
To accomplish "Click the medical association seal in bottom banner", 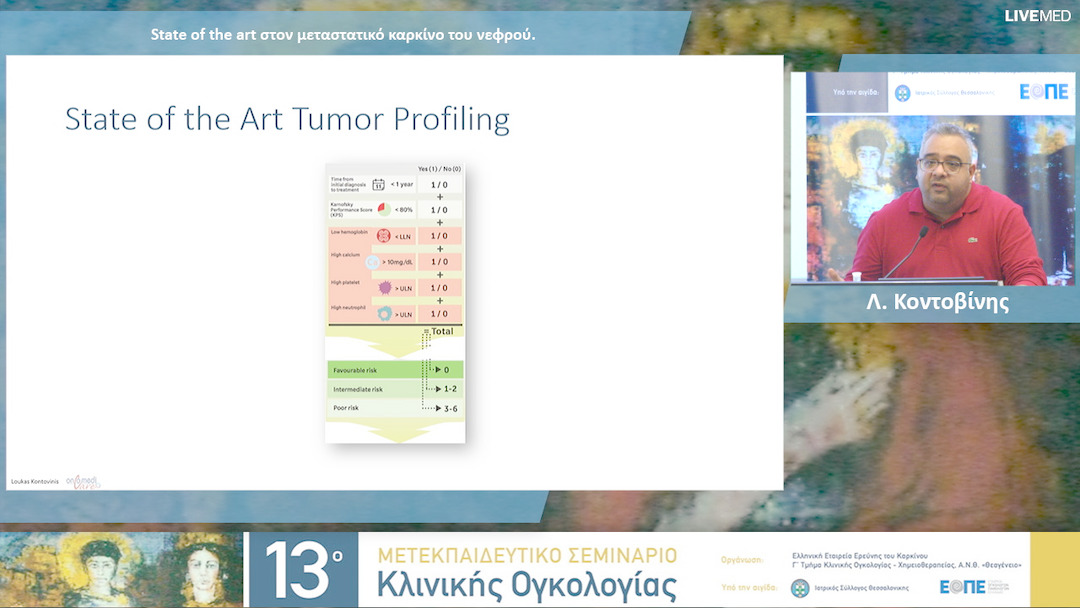I will (x=800, y=588).
